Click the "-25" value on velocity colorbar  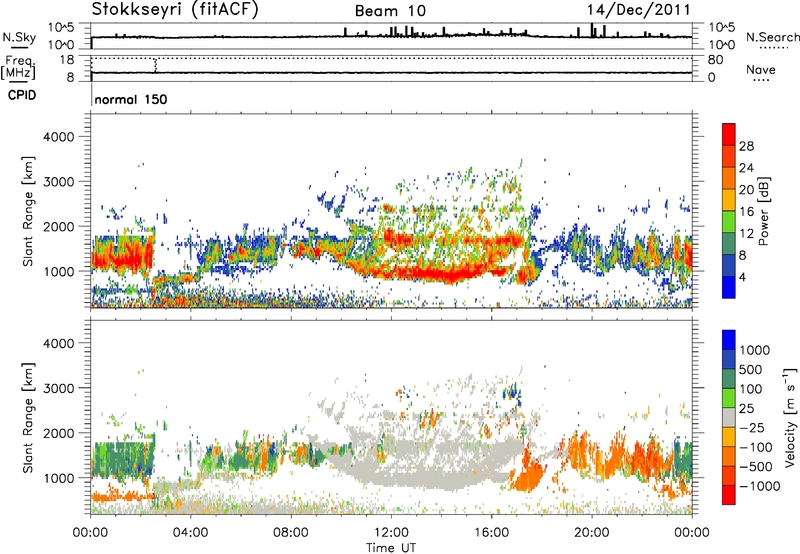[752, 427]
